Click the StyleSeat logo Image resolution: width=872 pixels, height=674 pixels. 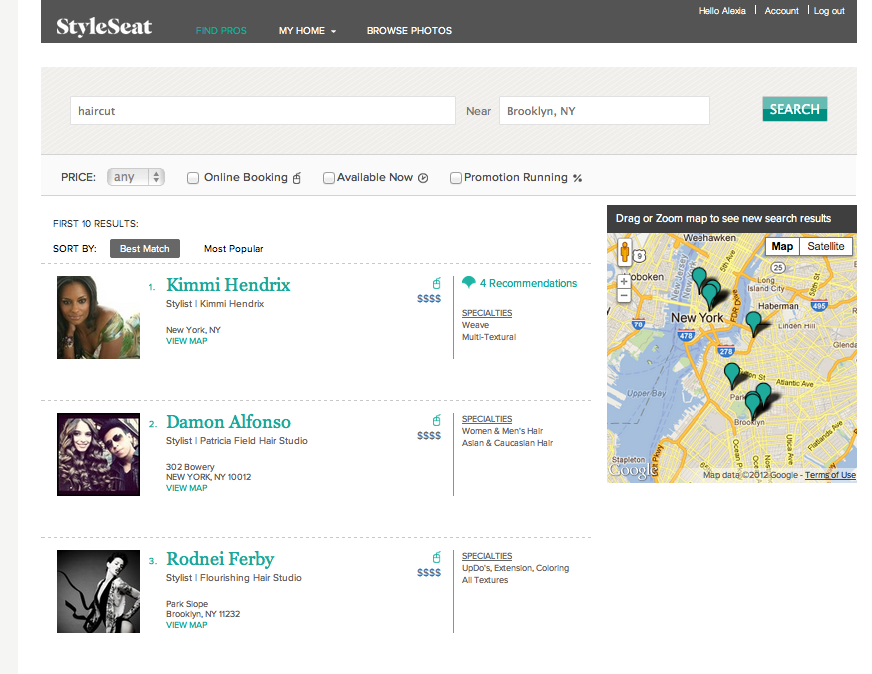click(104, 27)
